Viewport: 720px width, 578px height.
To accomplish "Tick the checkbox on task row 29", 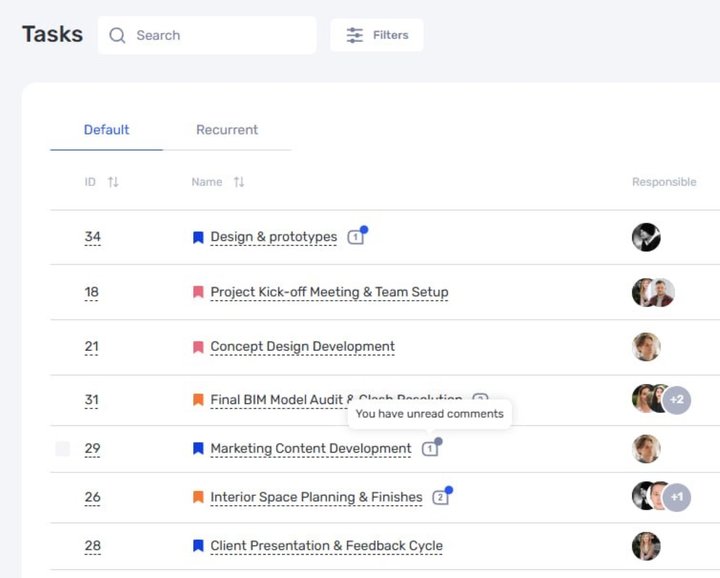I will 63,449.
